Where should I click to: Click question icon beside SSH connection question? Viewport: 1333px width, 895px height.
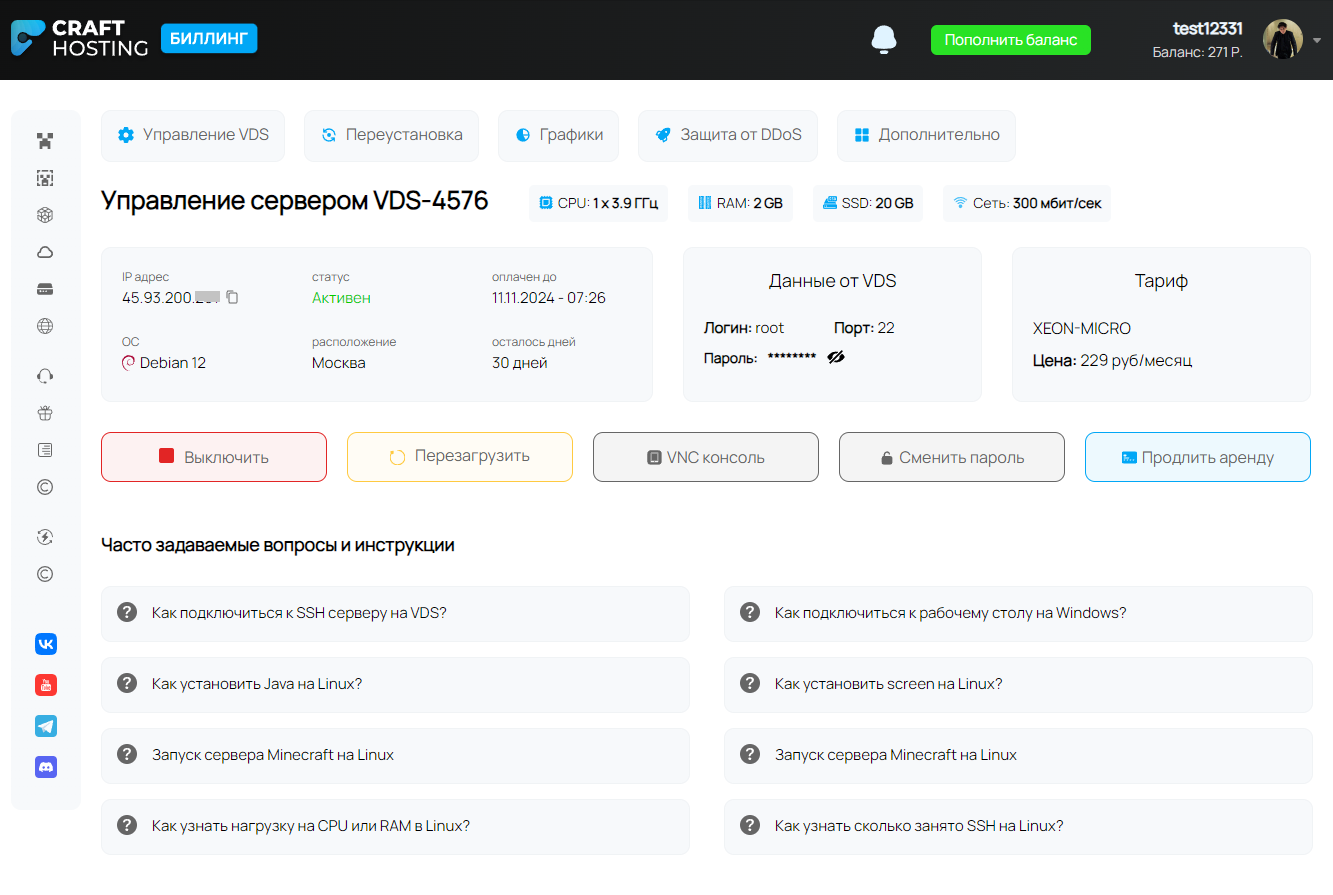tap(127, 612)
